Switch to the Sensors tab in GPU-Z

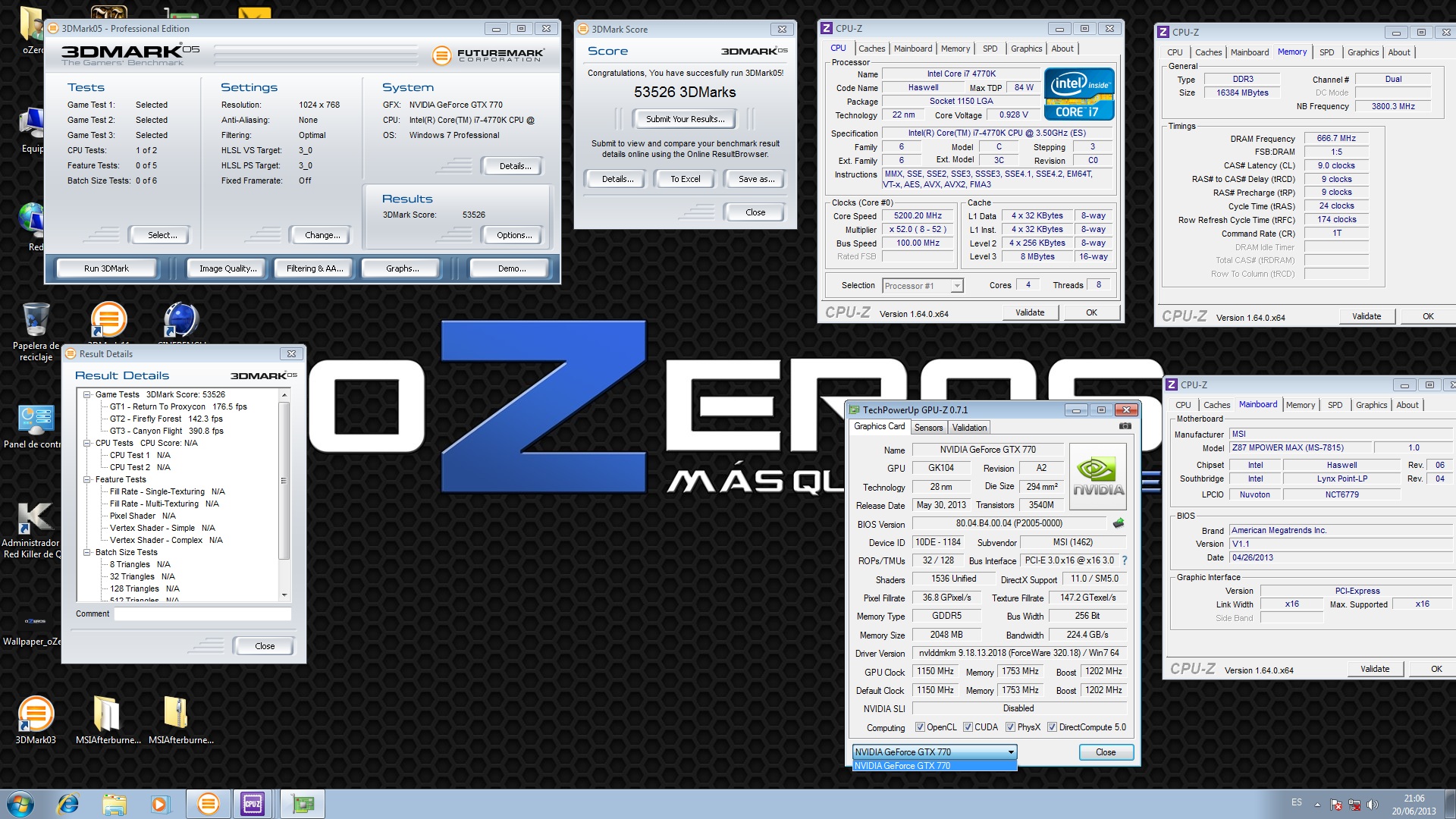928,428
